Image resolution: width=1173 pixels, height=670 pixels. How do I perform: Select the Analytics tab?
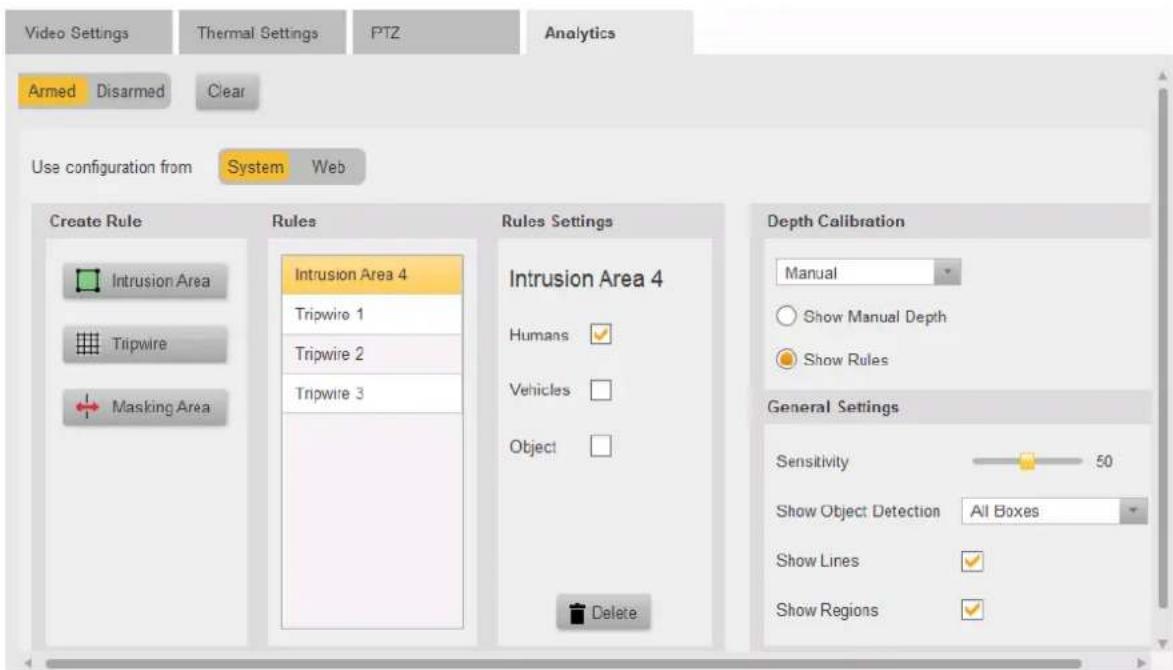(x=610, y=33)
